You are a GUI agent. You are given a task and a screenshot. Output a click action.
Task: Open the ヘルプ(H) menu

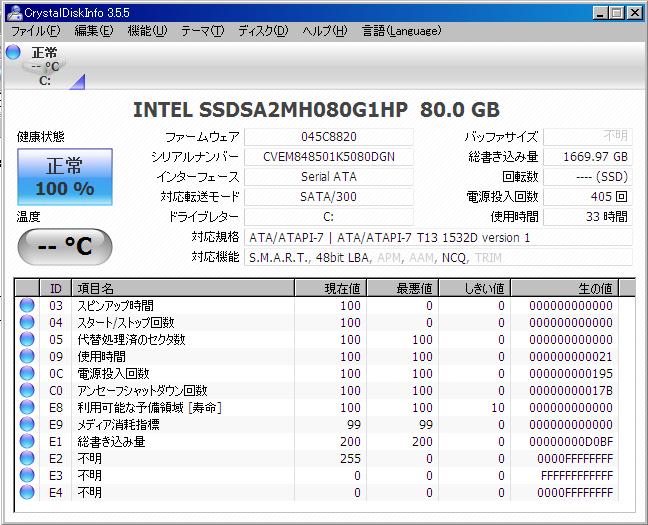click(325, 31)
